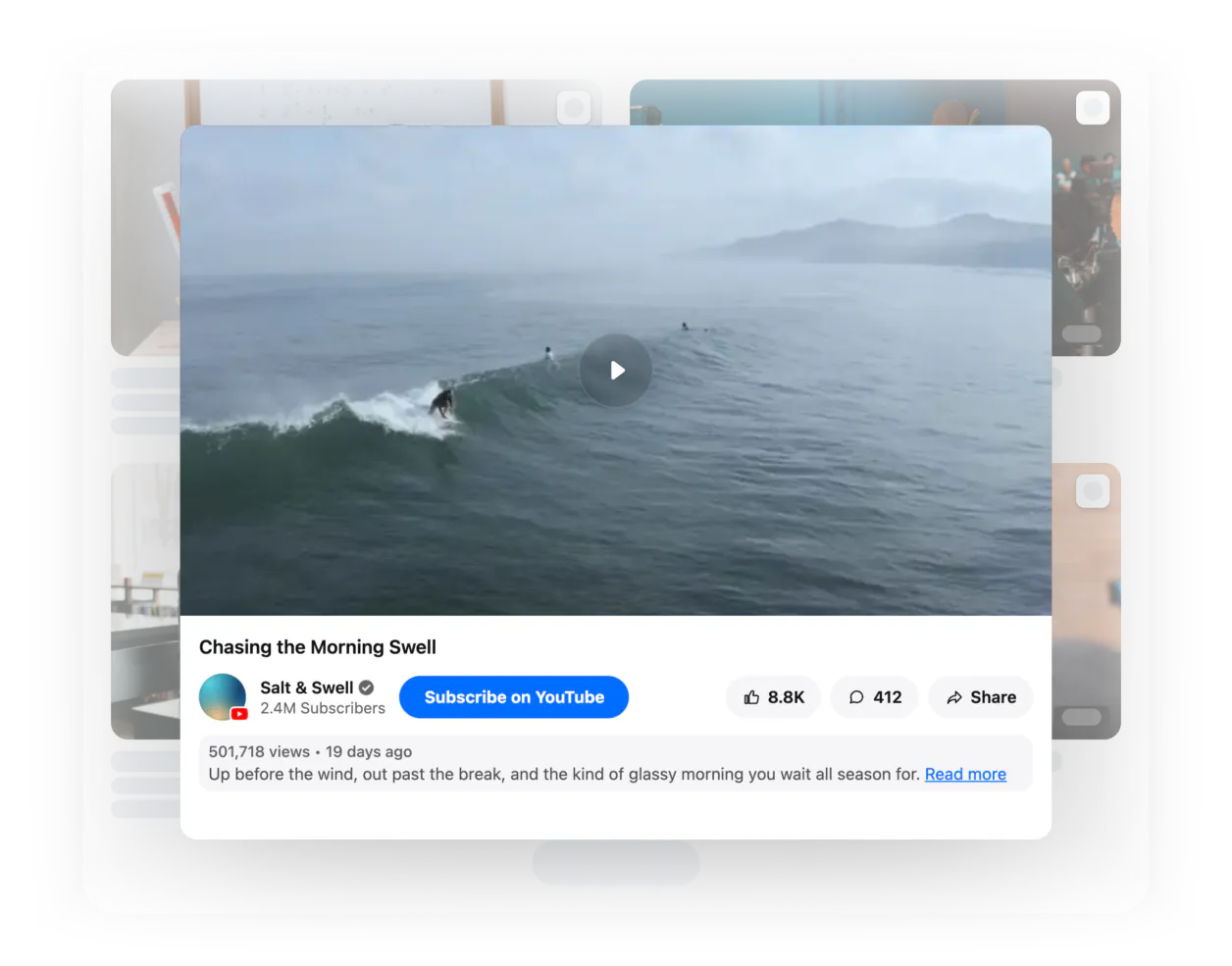Image resolution: width=1232 pixels, height=966 pixels.
Task: Click the Subscribe on YouTube button
Action: click(514, 697)
